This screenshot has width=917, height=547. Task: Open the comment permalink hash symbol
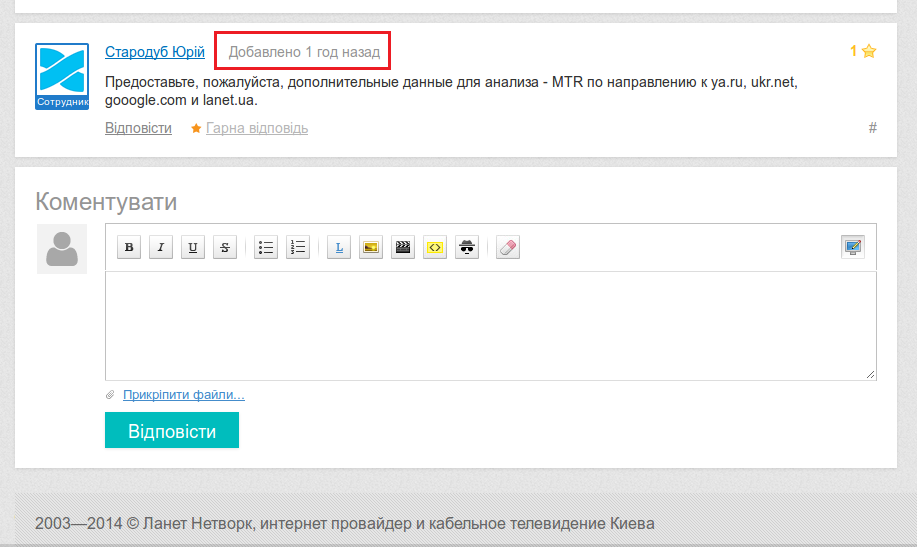872,128
